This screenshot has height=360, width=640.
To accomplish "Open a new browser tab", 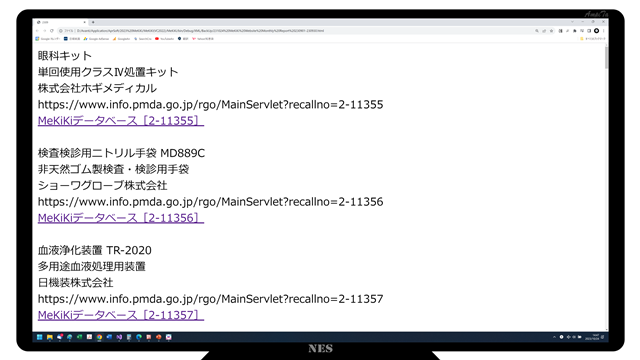I will click(93, 22).
